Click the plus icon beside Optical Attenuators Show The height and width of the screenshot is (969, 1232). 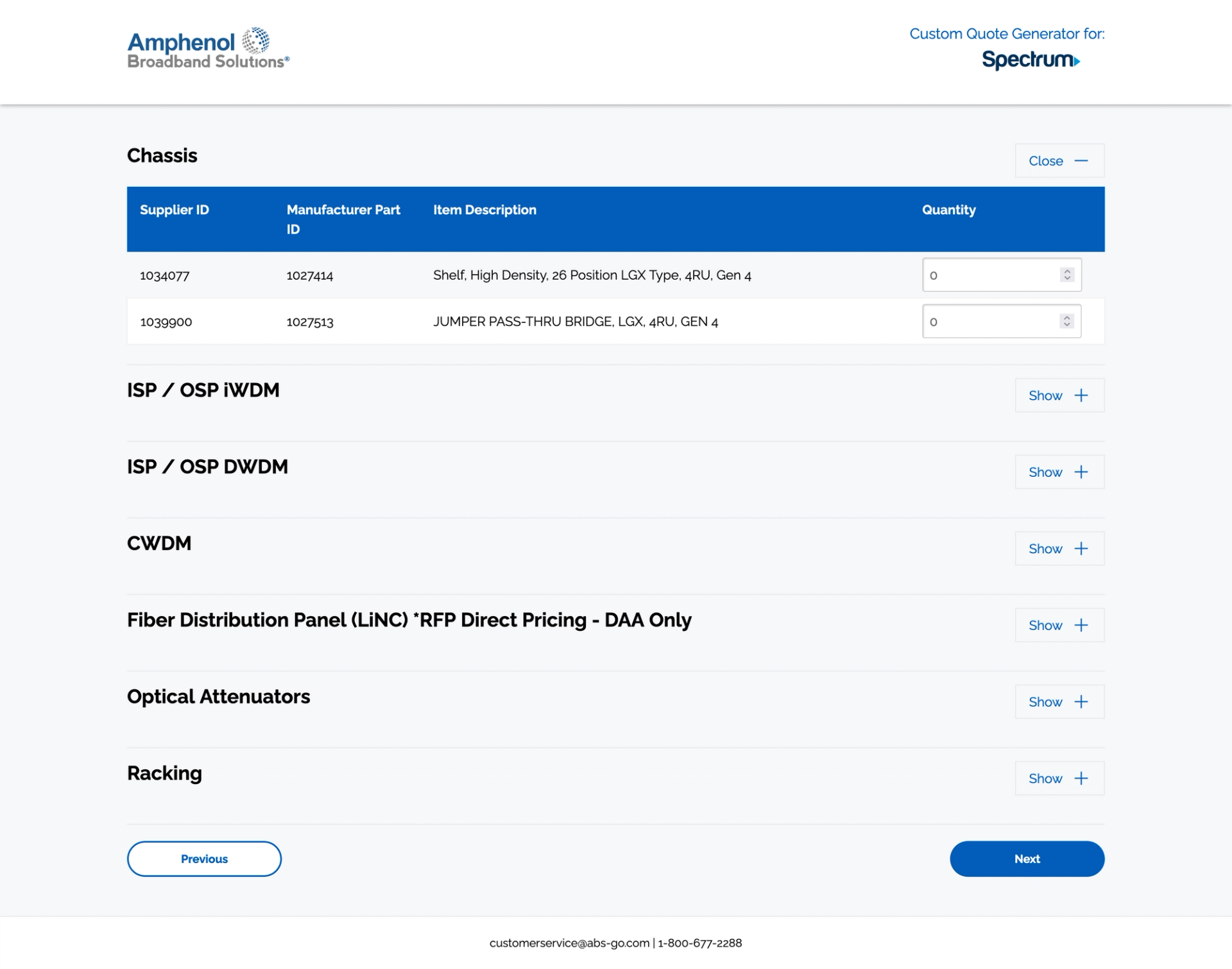(x=1081, y=701)
